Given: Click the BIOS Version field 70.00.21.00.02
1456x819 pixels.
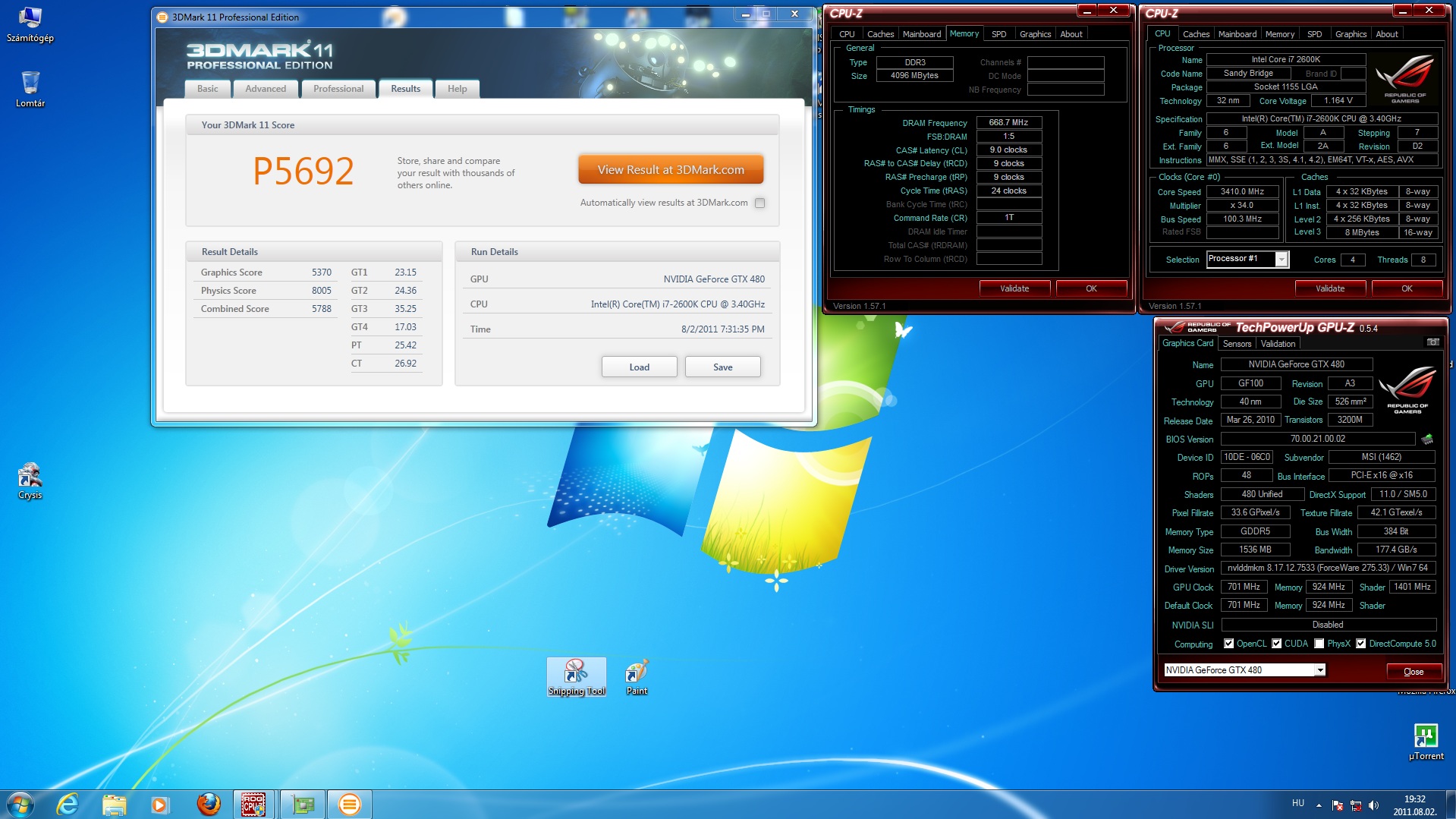Looking at the screenshot, I should coord(1318,439).
